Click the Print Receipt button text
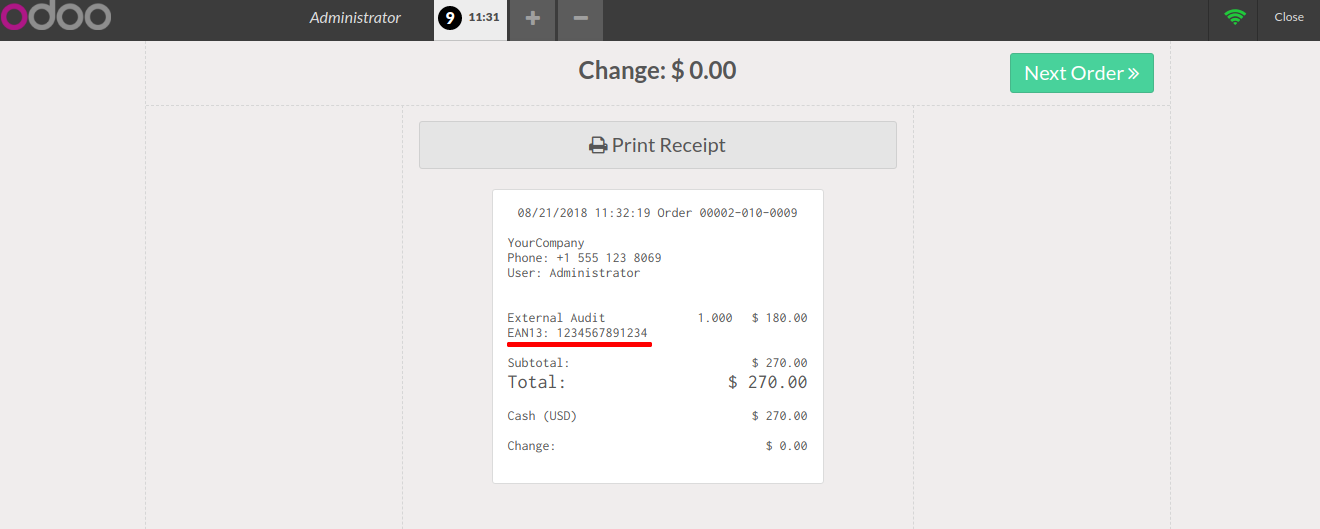The width and height of the screenshot is (1320, 529). (x=669, y=145)
